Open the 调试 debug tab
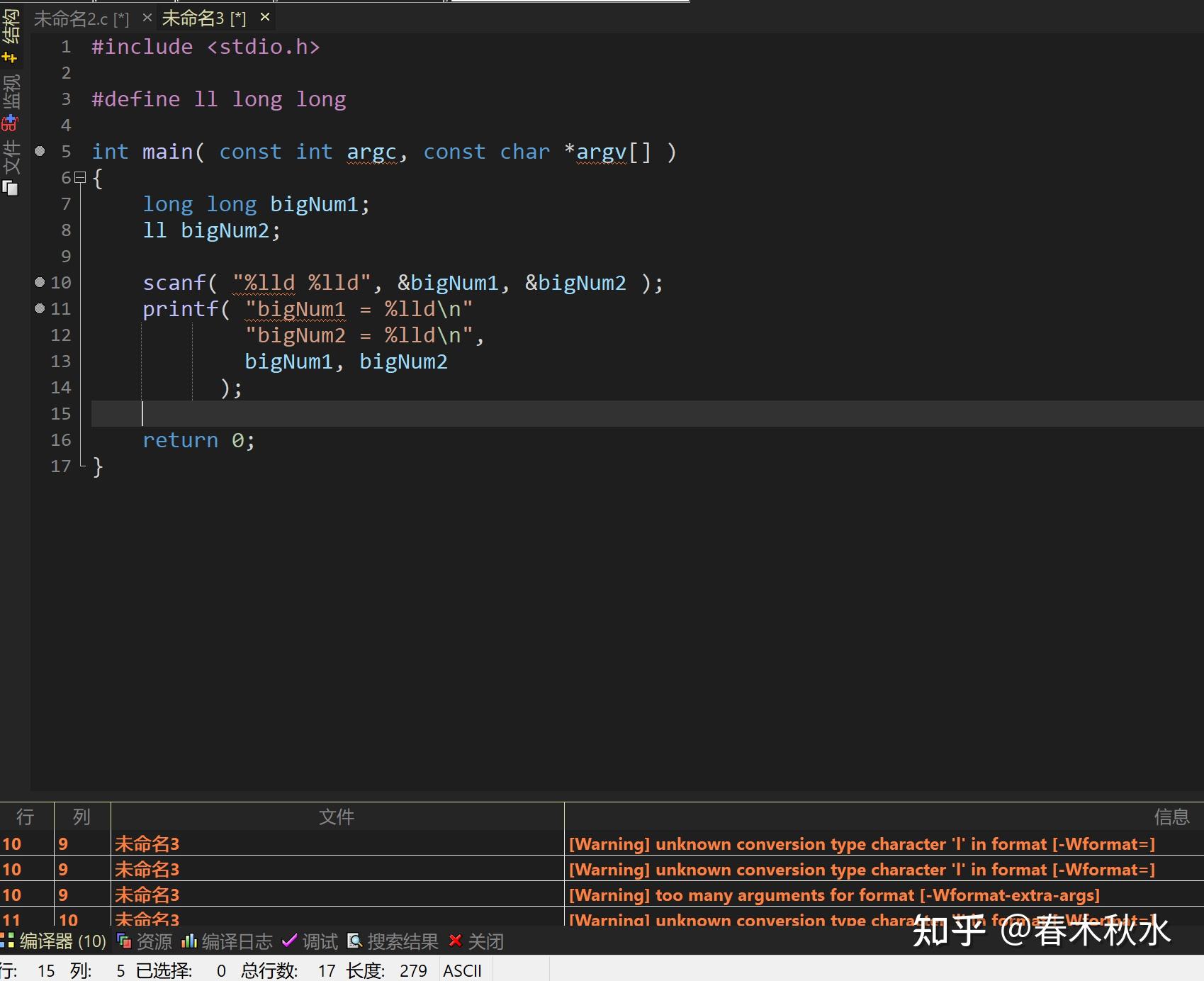The height and width of the screenshot is (981, 1204). tap(310, 941)
